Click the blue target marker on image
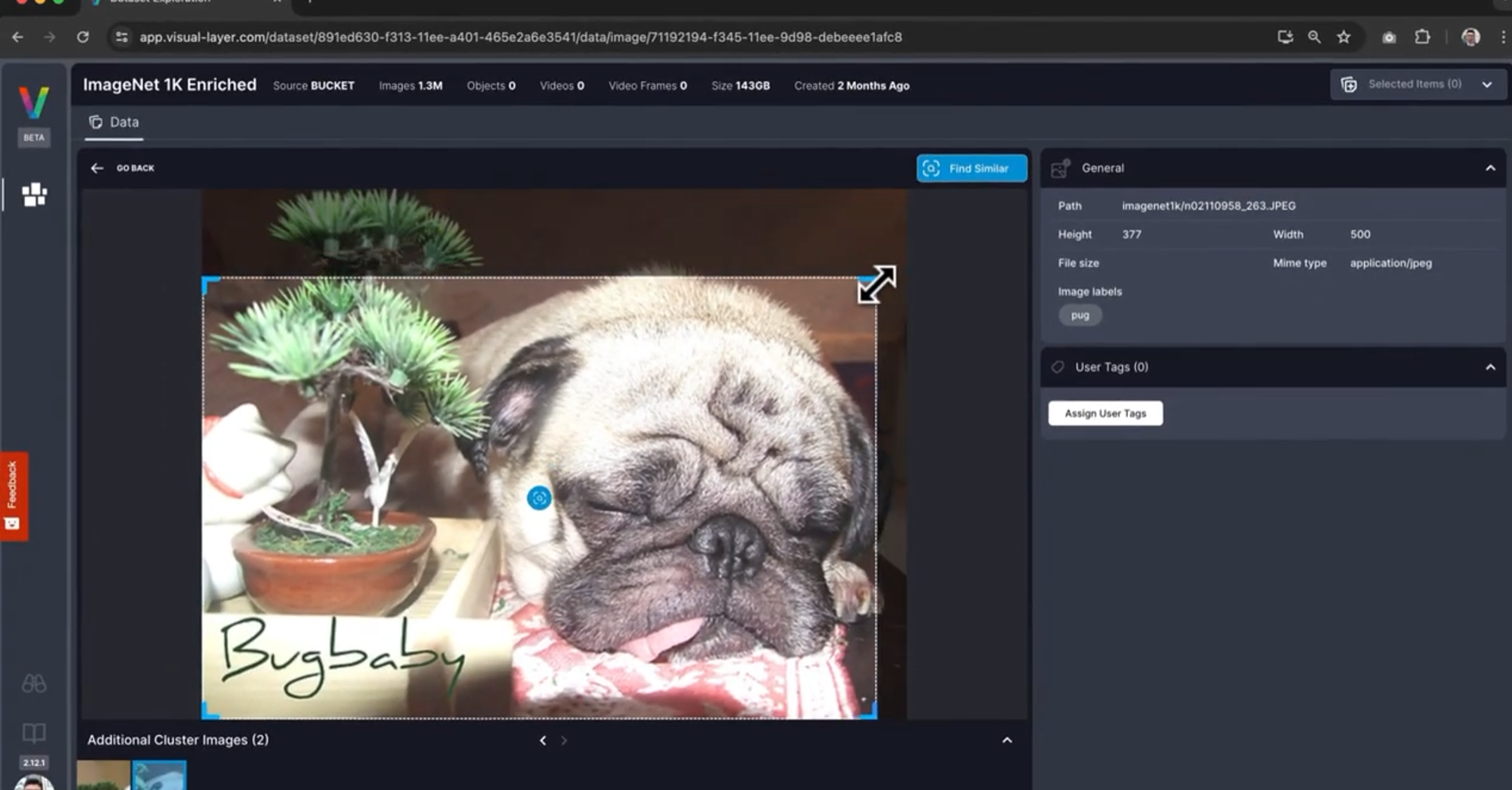The image size is (1512, 790). coord(539,498)
